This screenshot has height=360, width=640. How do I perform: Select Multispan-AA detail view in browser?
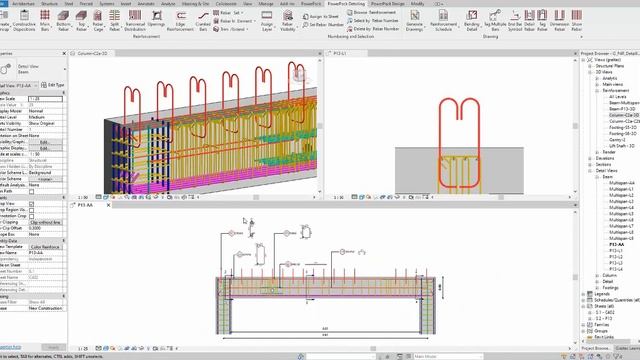(622, 183)
